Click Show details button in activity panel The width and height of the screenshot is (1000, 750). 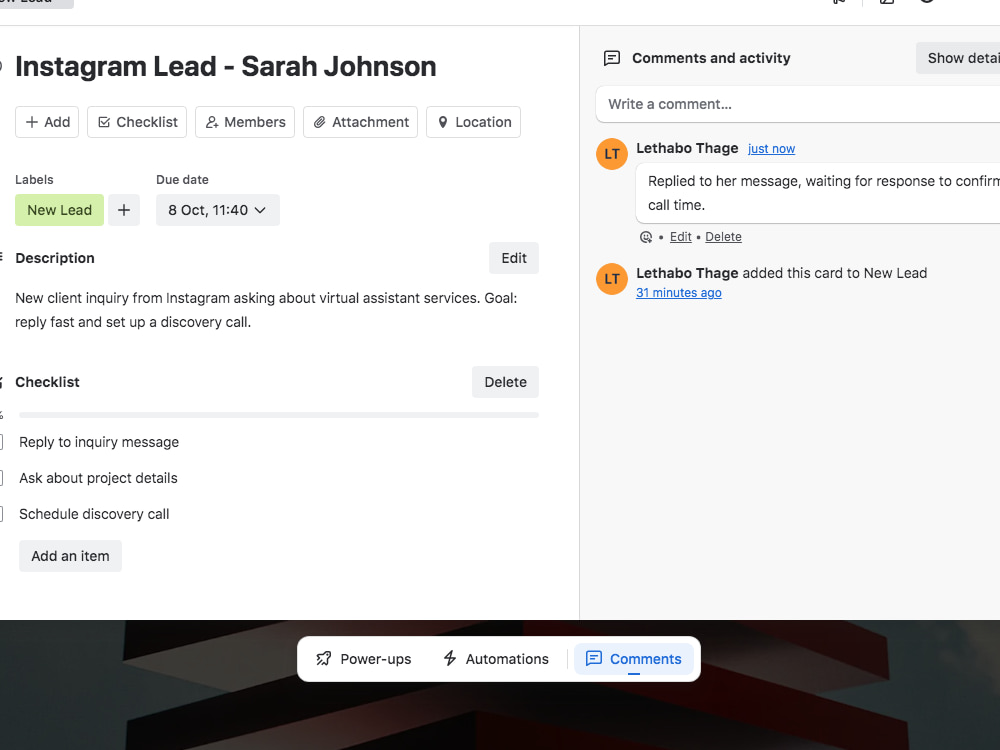pyautogui.click(x=959, y=58)
